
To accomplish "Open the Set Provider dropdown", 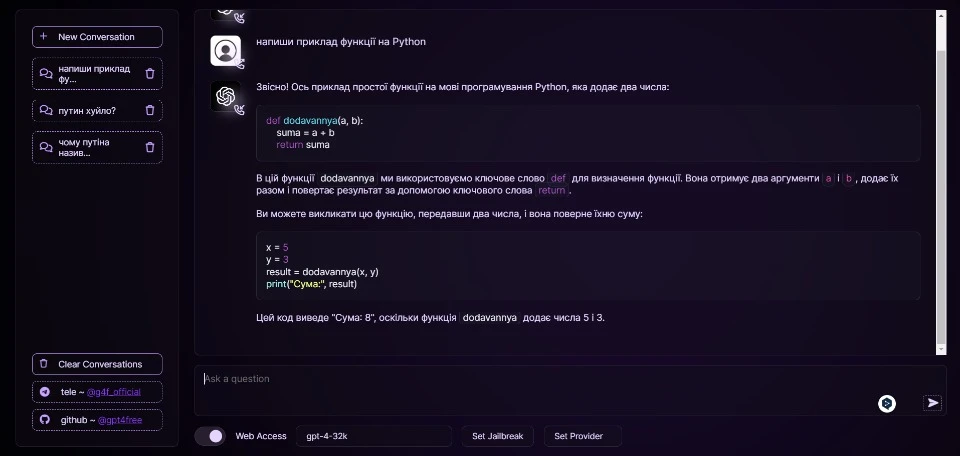I will [x=583, y=436].
